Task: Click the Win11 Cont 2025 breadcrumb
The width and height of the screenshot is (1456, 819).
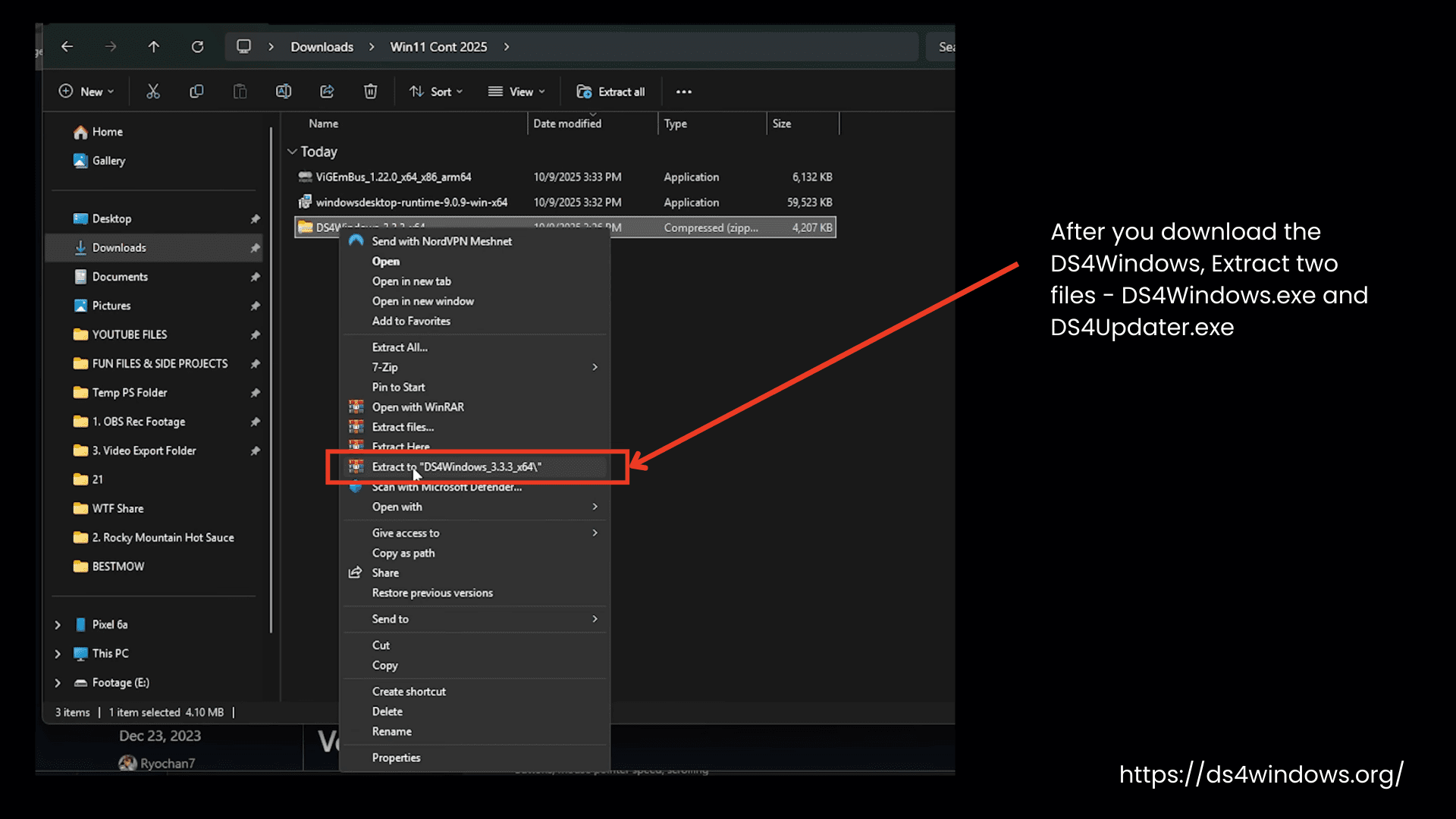Action: 438,47
